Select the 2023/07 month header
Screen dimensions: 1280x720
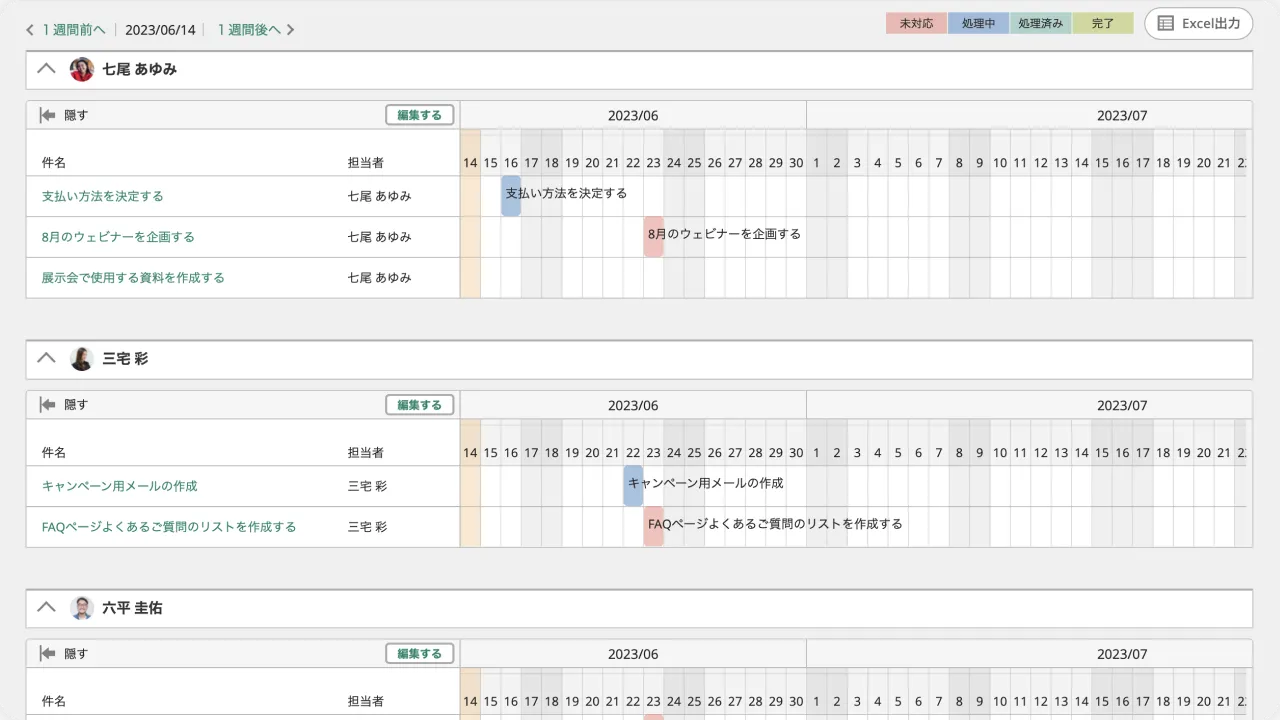point(1121,115)
